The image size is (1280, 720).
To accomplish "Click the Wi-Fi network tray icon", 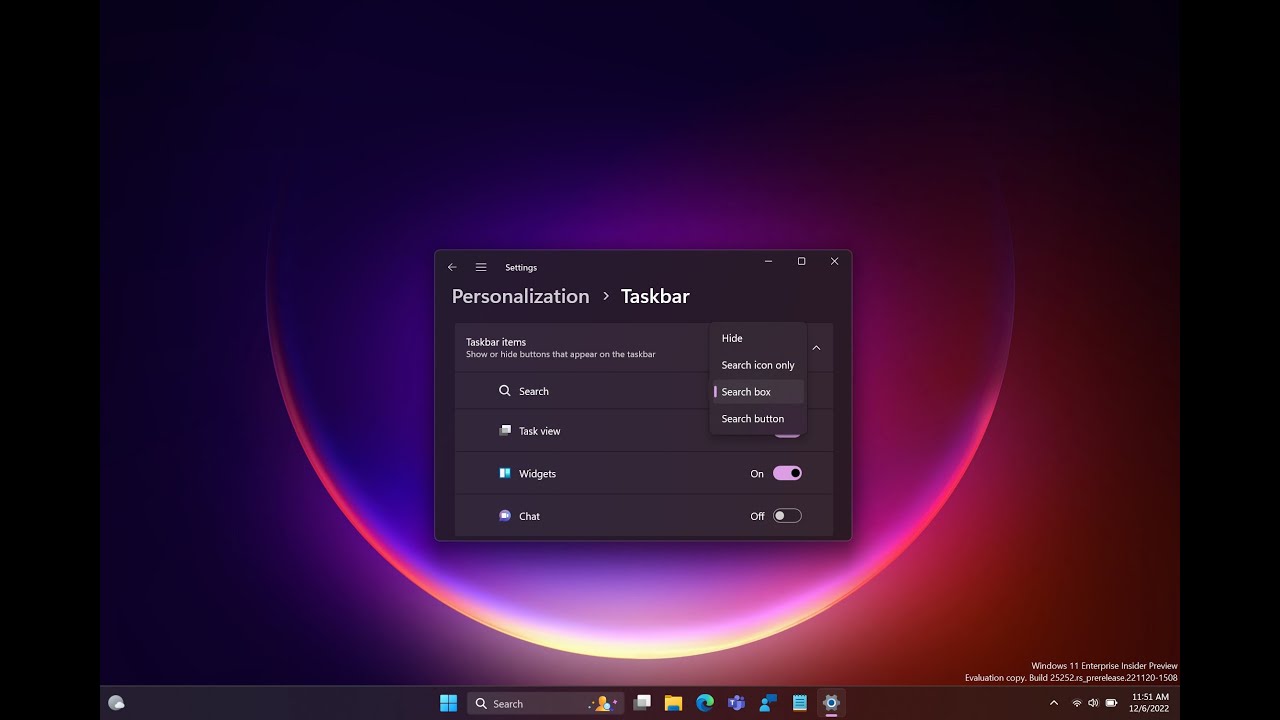I will pyautogui.click(x=1077, y=703).
